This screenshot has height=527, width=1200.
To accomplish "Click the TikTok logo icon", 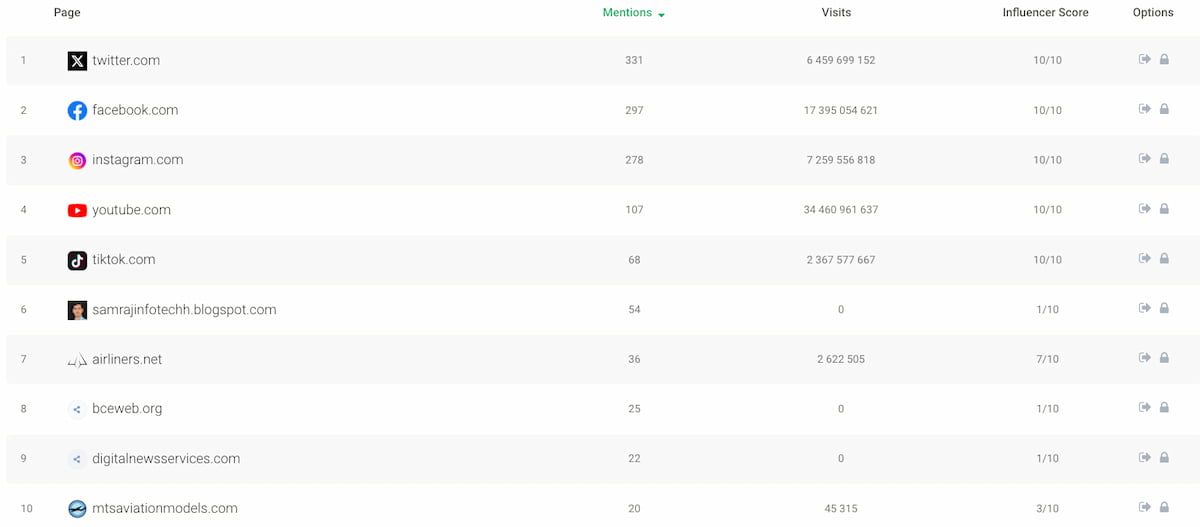I will tap(77, 260).
